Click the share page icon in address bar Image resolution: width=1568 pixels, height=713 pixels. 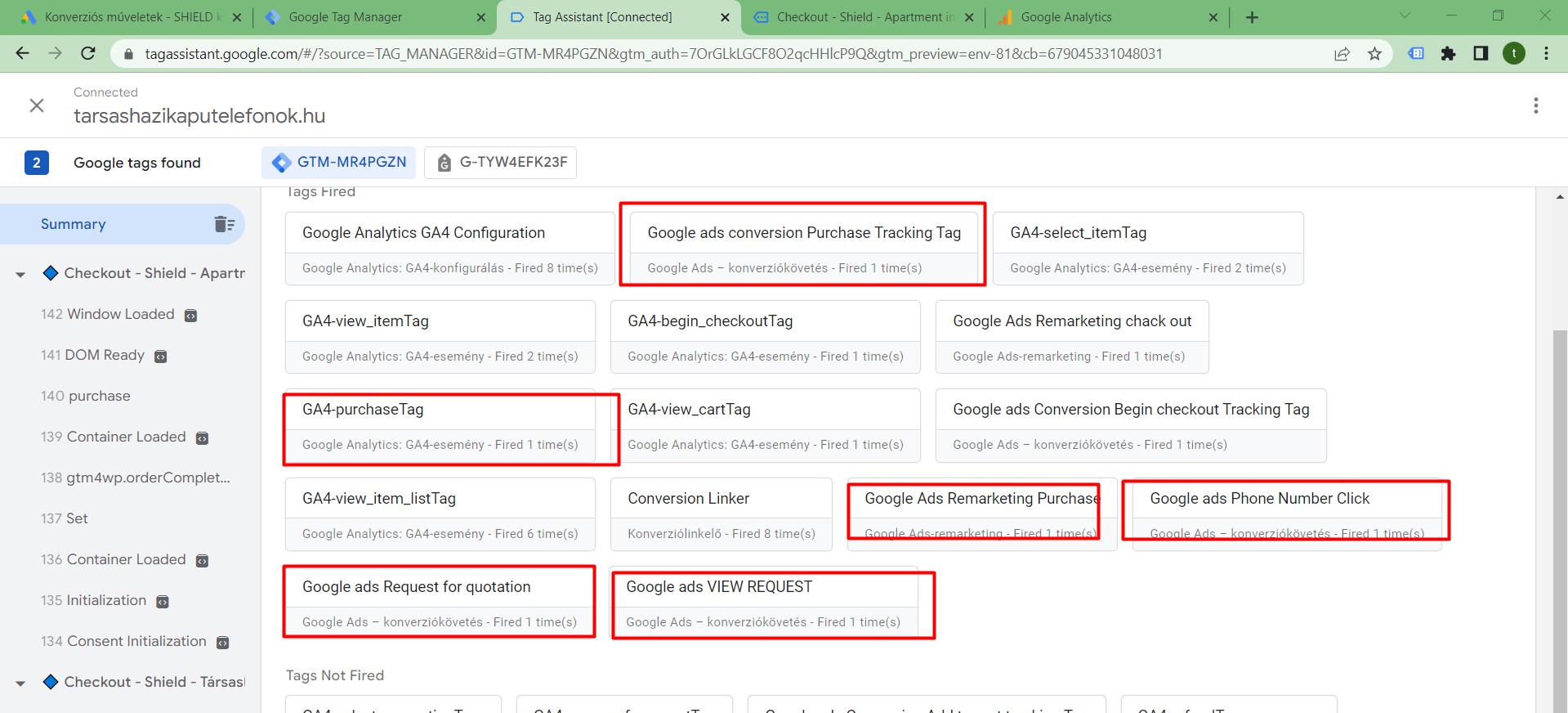coord(1342,54)
